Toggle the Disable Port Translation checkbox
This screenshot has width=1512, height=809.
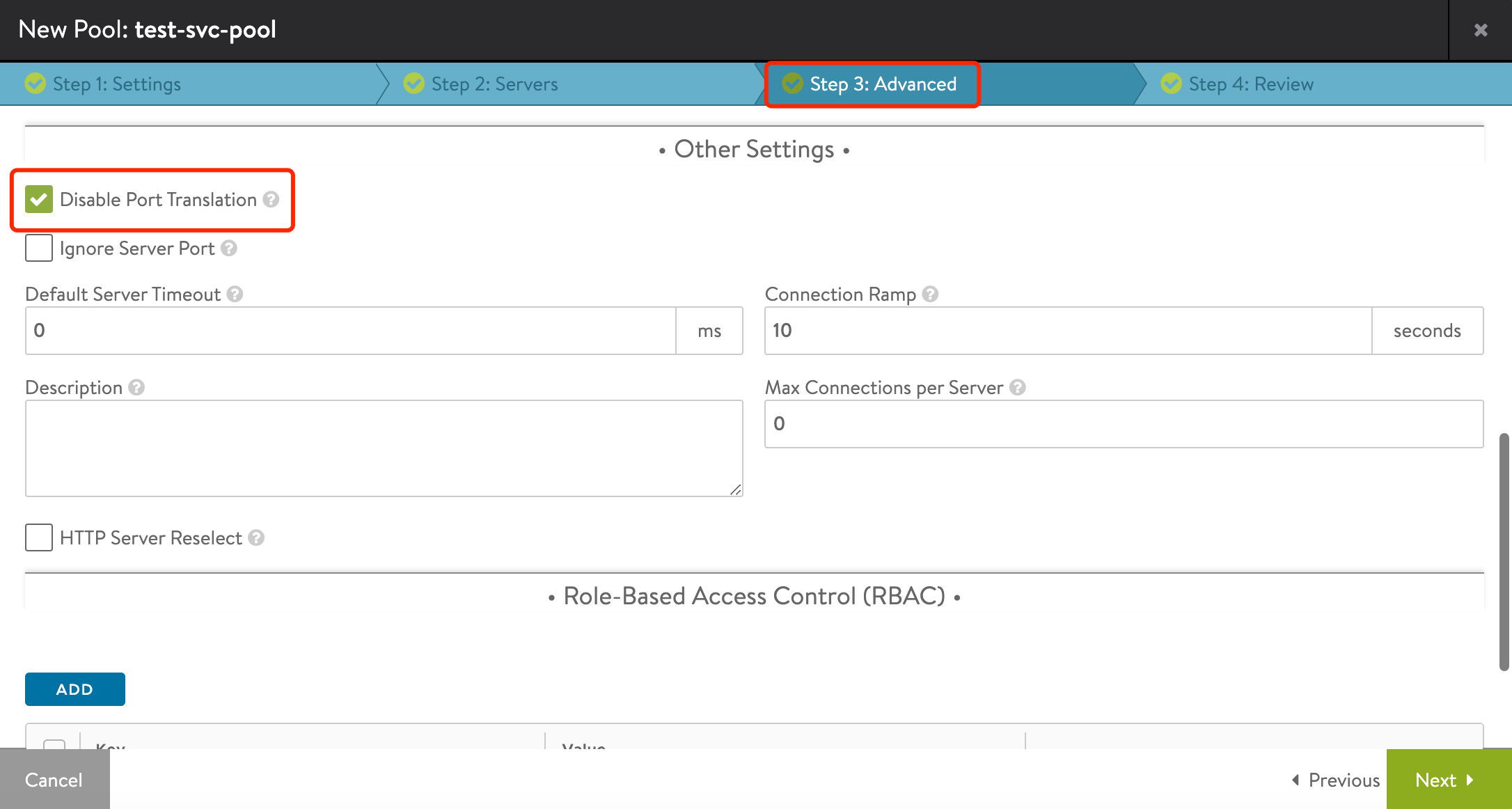coord(38,199)
